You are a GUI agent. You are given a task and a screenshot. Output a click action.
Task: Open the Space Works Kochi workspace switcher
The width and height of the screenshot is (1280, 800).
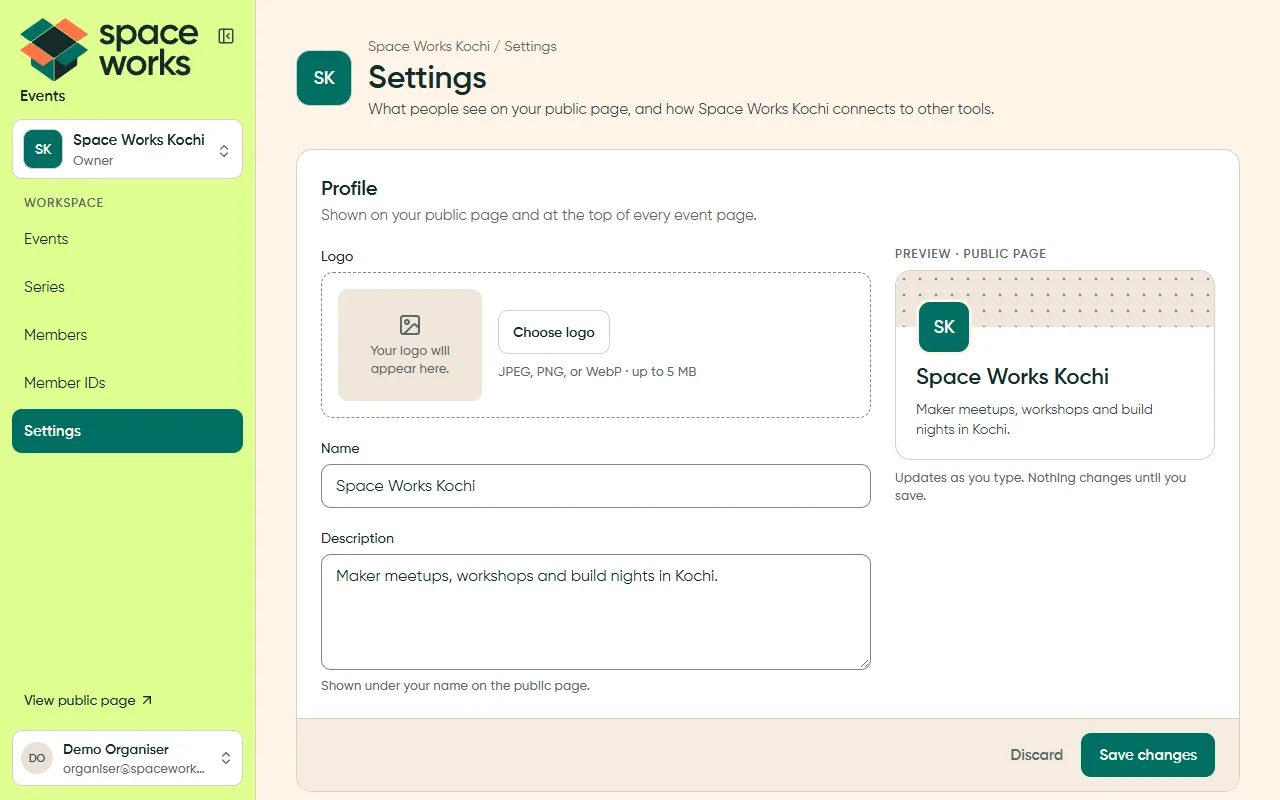click(x=127, y=149)
